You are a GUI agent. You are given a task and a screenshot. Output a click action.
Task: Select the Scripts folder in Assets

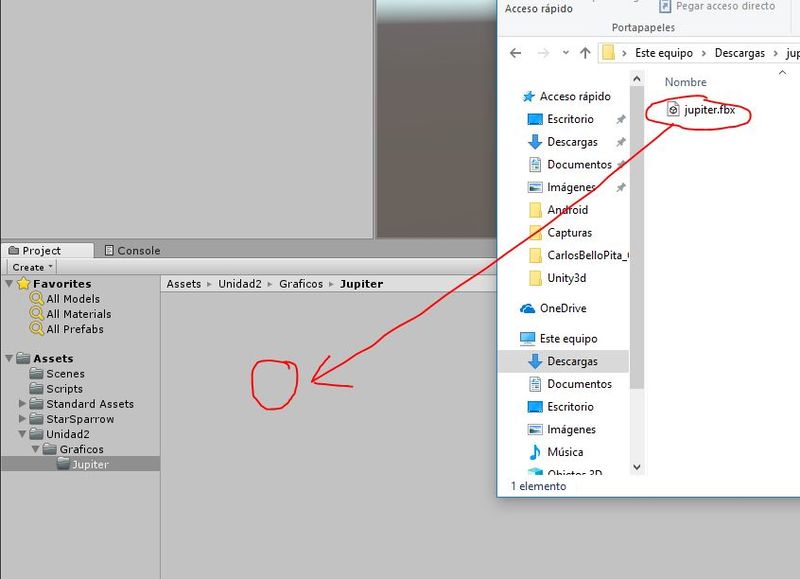pos(64,389)
